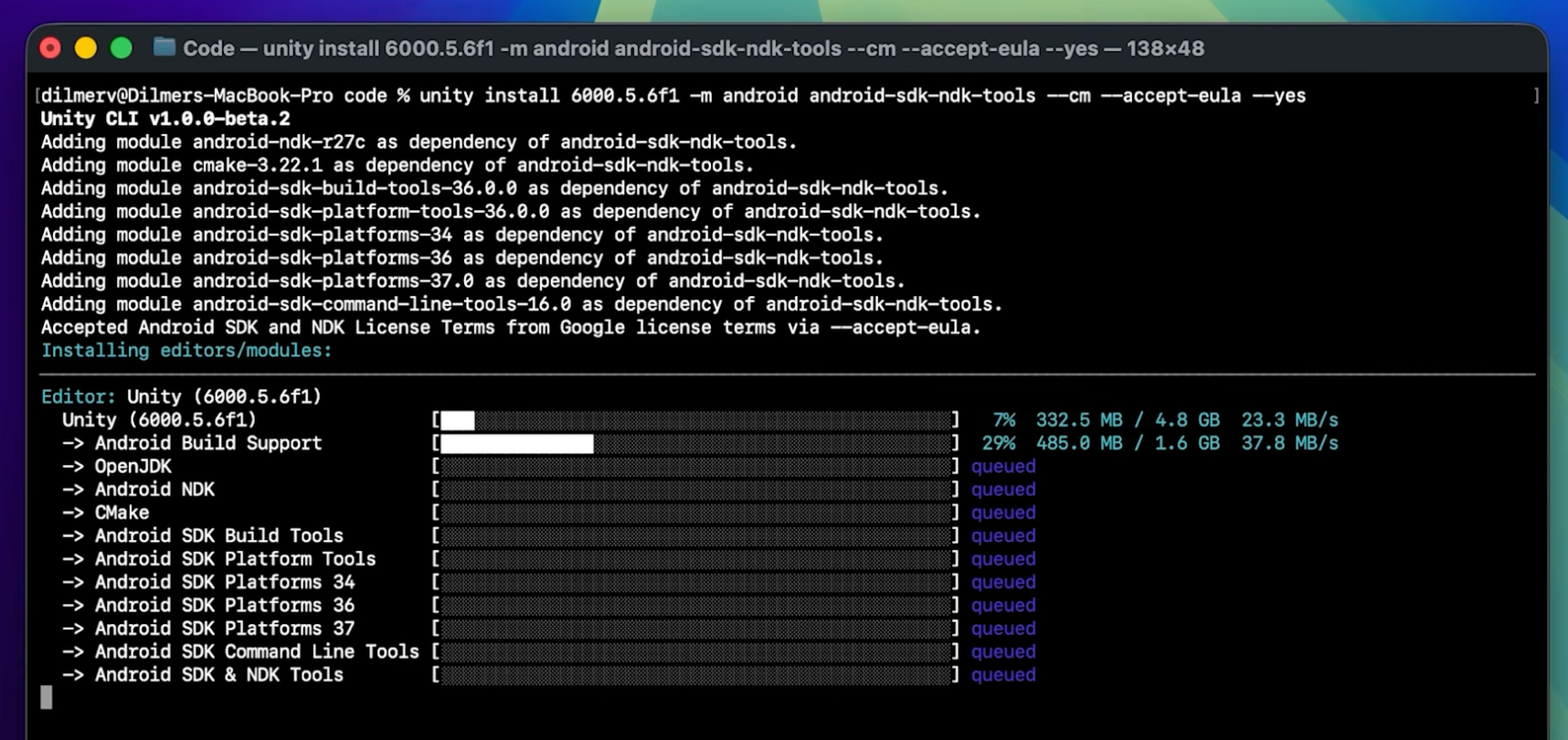
Task: Click the OpenJDK progress bar
Action: coord(696,466)
